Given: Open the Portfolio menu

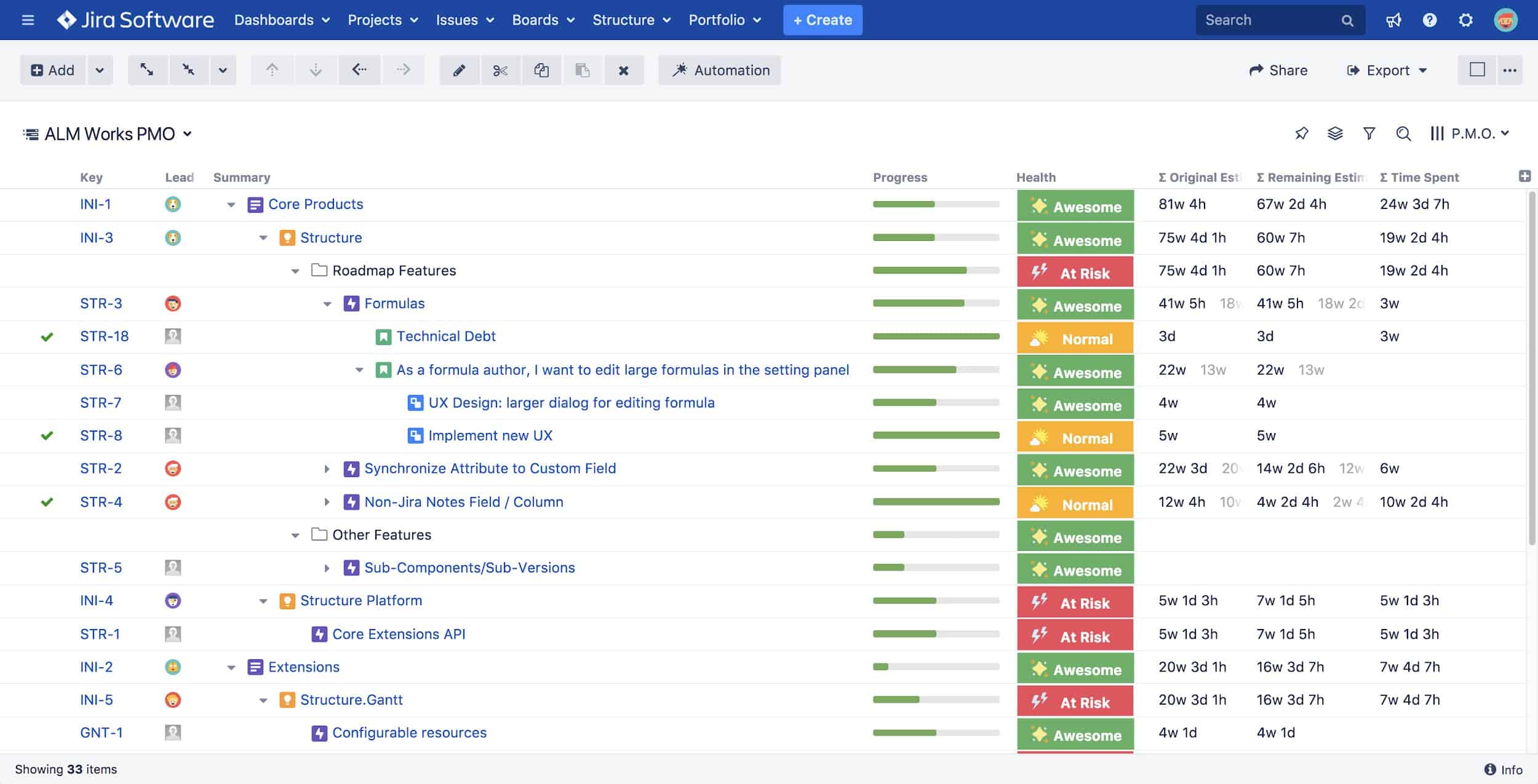Looking at the screenshot, I should (x=725, y=20).
